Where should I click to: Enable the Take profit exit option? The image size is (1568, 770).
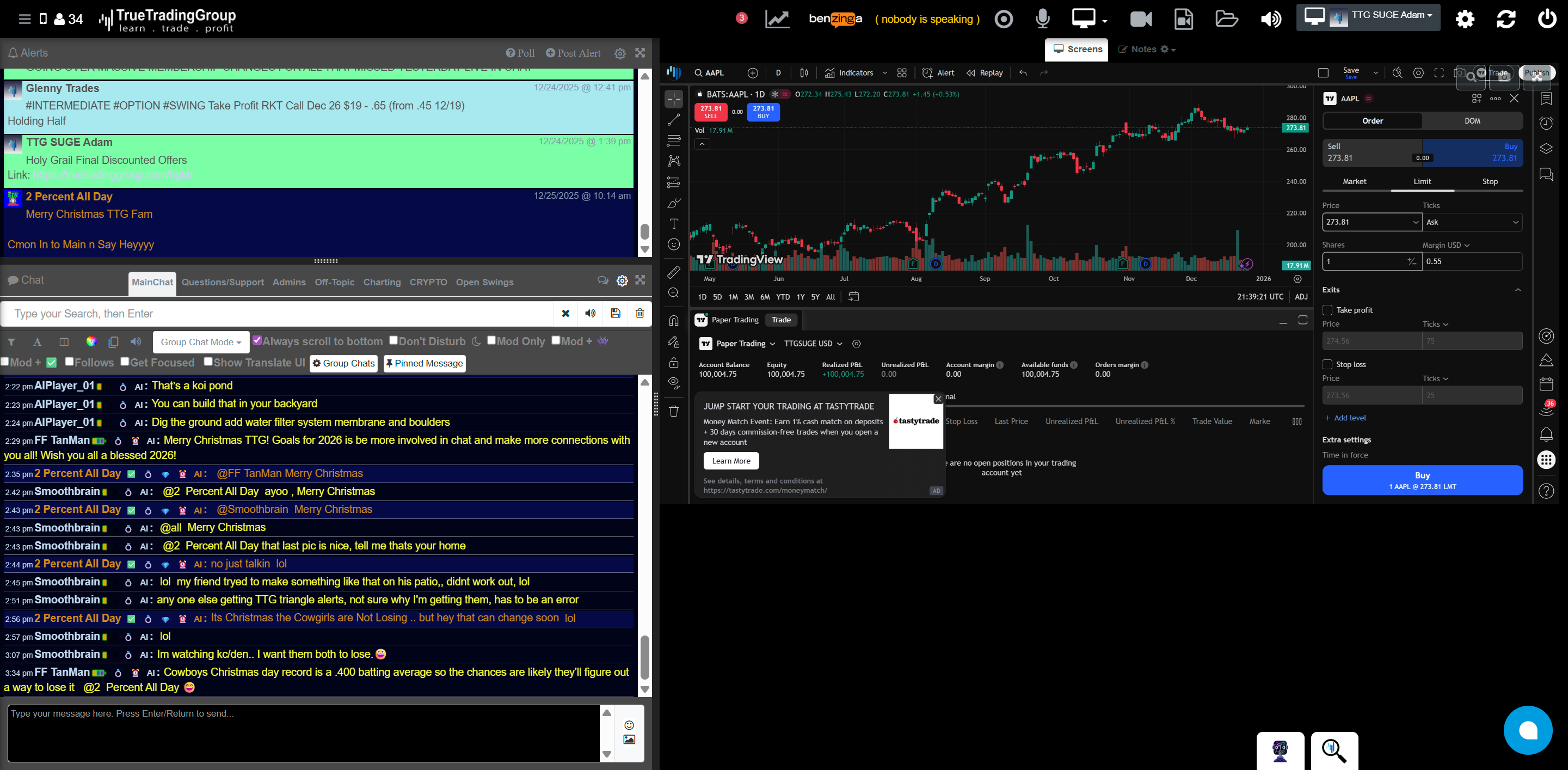click(1327, 310)
